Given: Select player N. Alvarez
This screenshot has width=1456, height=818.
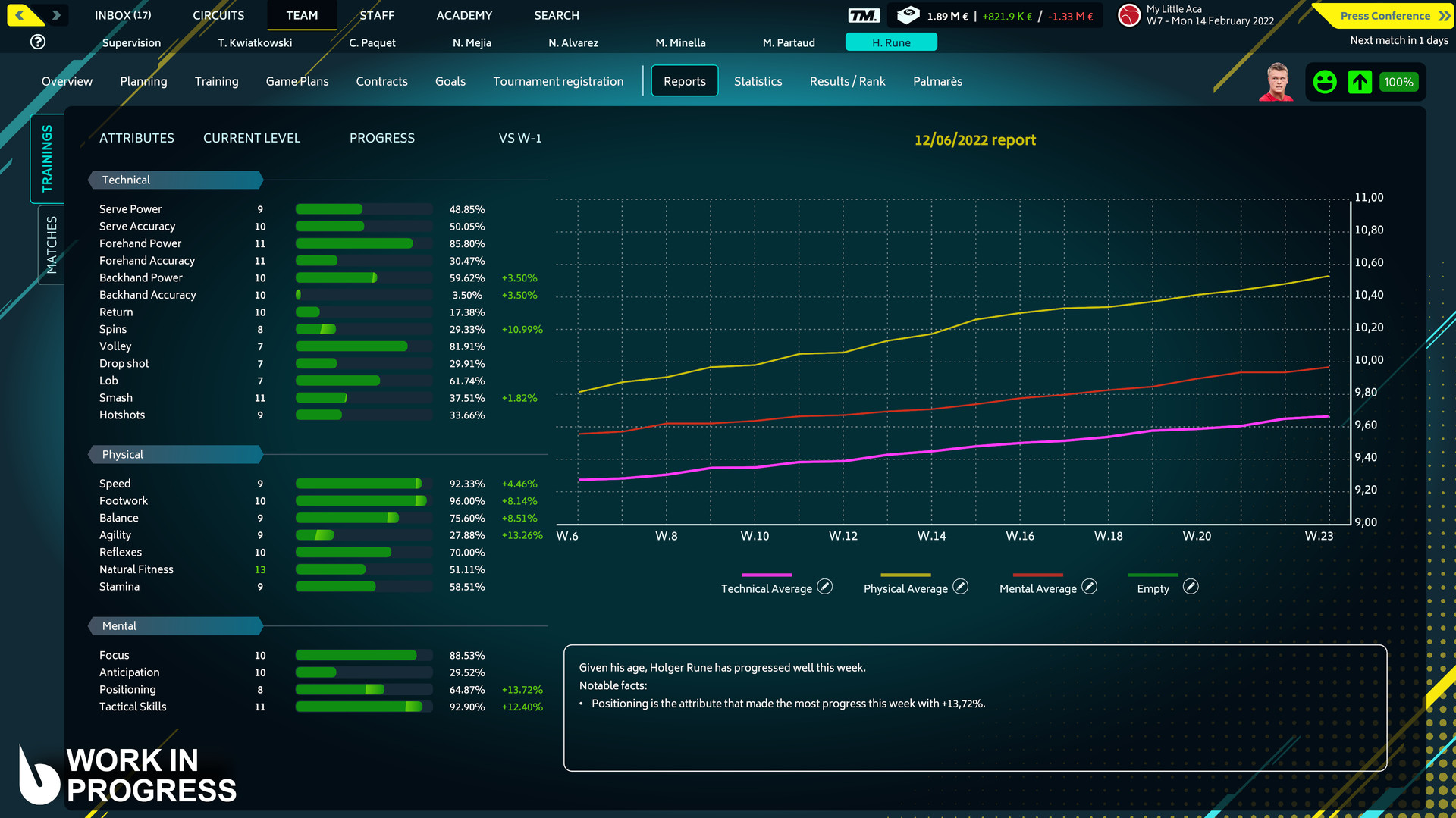Looking at the screenshot, I should 573,42.
